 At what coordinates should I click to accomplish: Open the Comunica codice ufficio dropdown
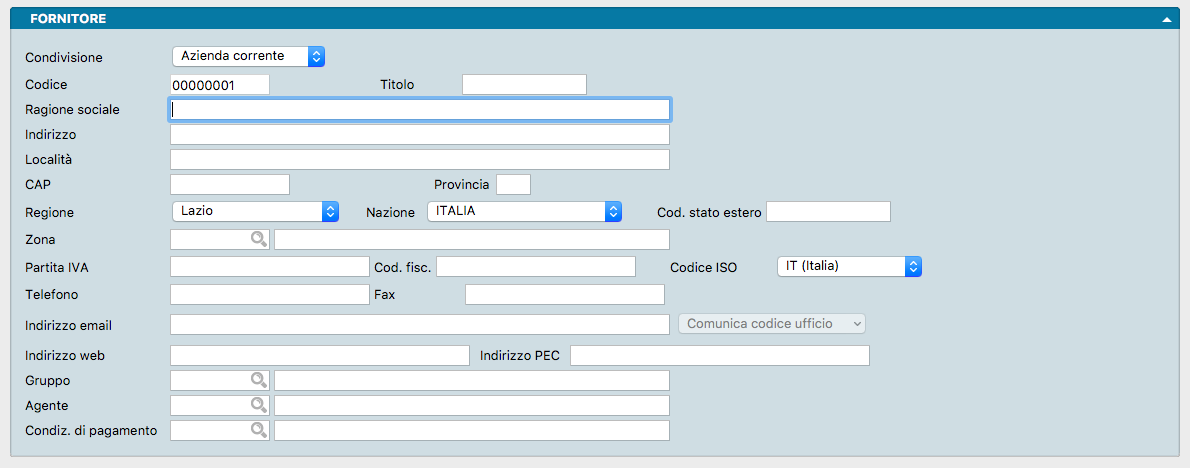point(771,324)
